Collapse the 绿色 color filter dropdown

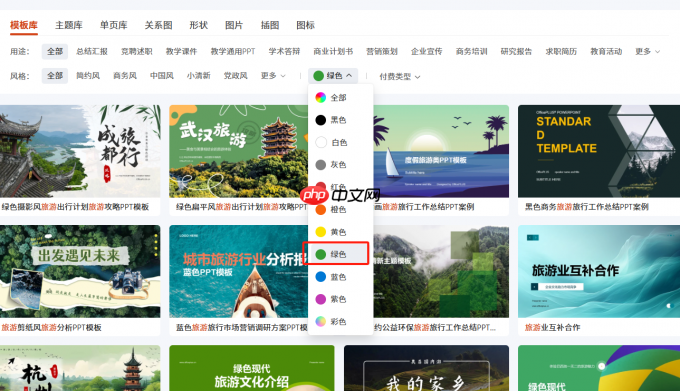point(333,76)
